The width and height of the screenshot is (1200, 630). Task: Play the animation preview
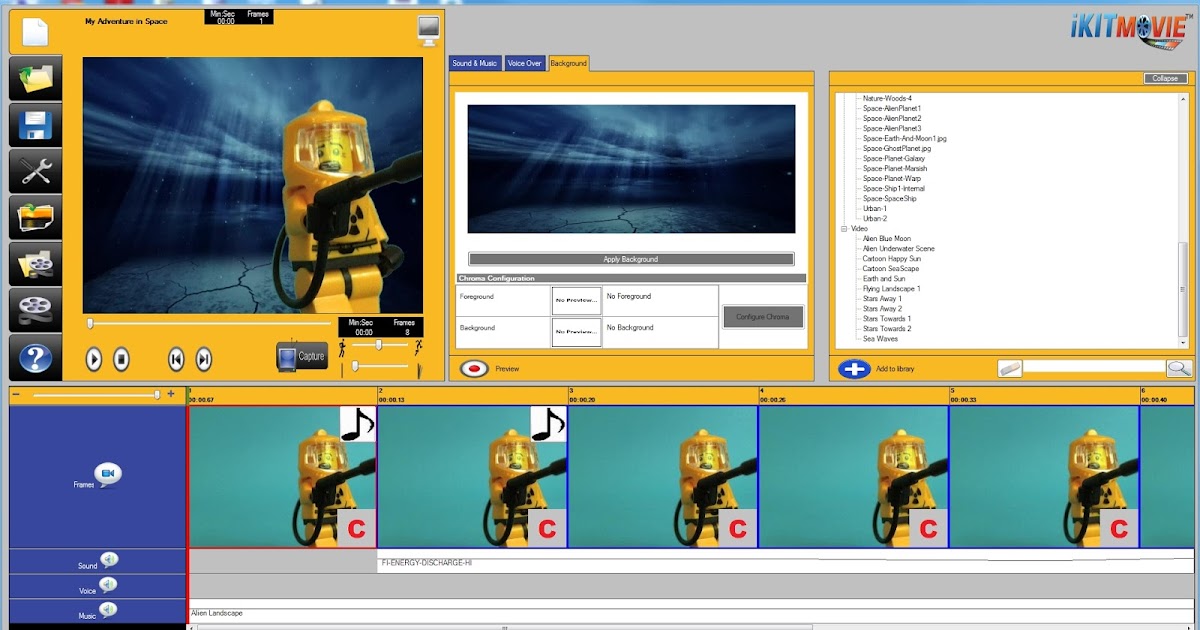[94, 359]
